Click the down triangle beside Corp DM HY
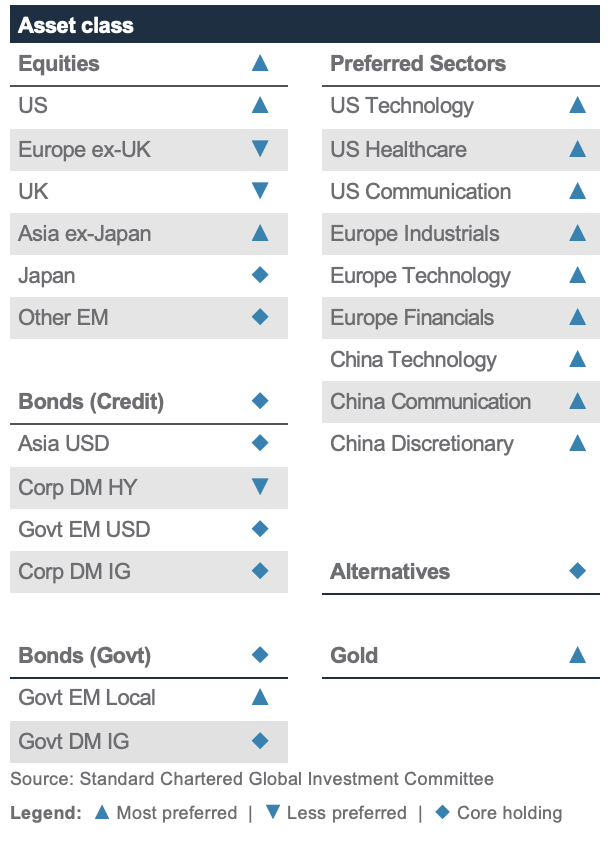This screenshot has height=846, width=616. pos(260,487)
